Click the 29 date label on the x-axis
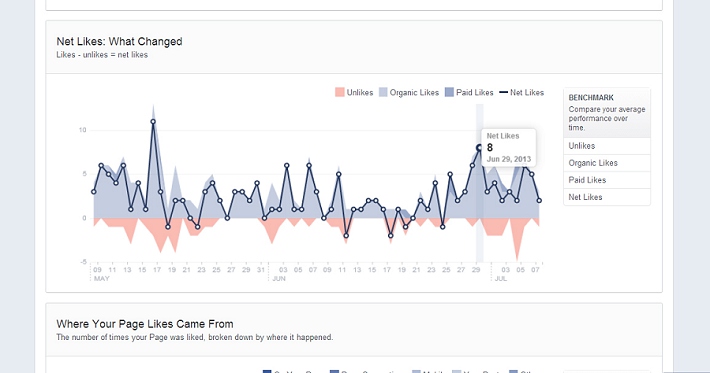The height and width of the screenshot is (373, 710). coord(476,270)
